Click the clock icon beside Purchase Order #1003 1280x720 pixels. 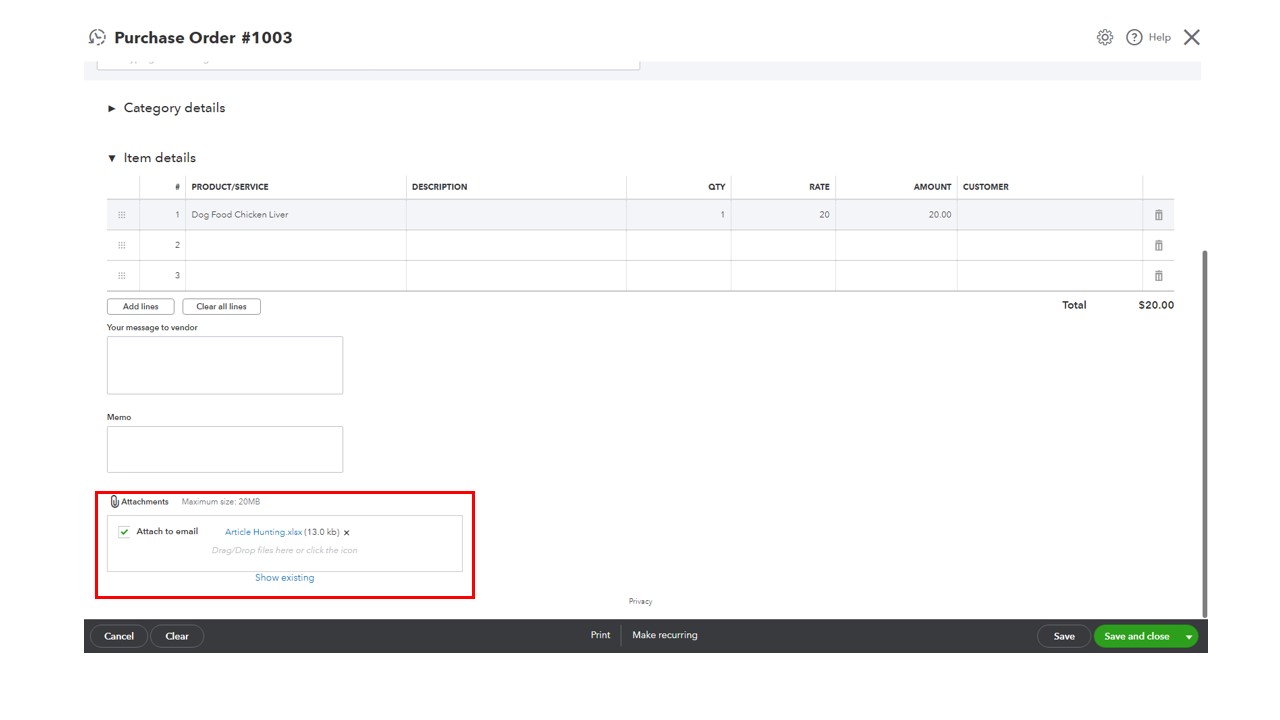[x=97, y=37]
